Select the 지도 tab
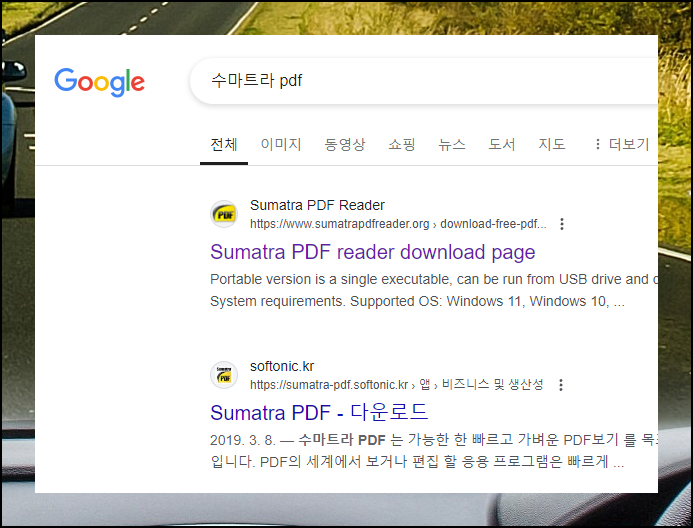 click(552, 144)
